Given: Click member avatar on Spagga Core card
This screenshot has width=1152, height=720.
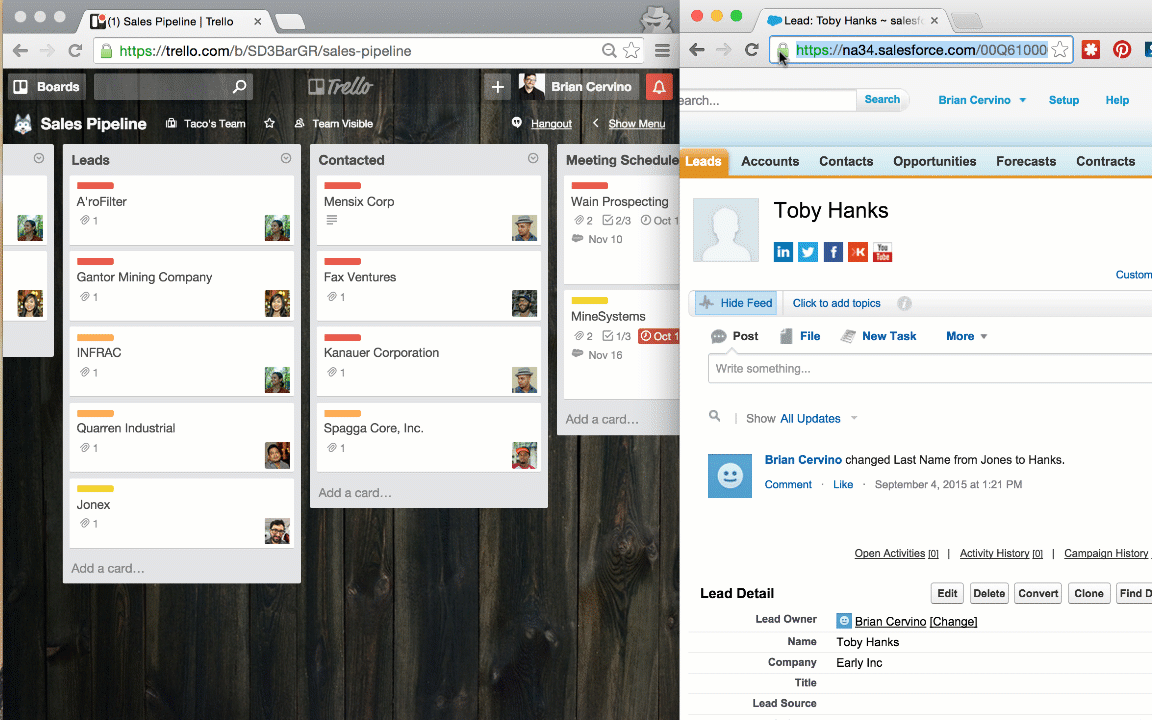Looking at the screenshot, I should click(x=524, y=456).
